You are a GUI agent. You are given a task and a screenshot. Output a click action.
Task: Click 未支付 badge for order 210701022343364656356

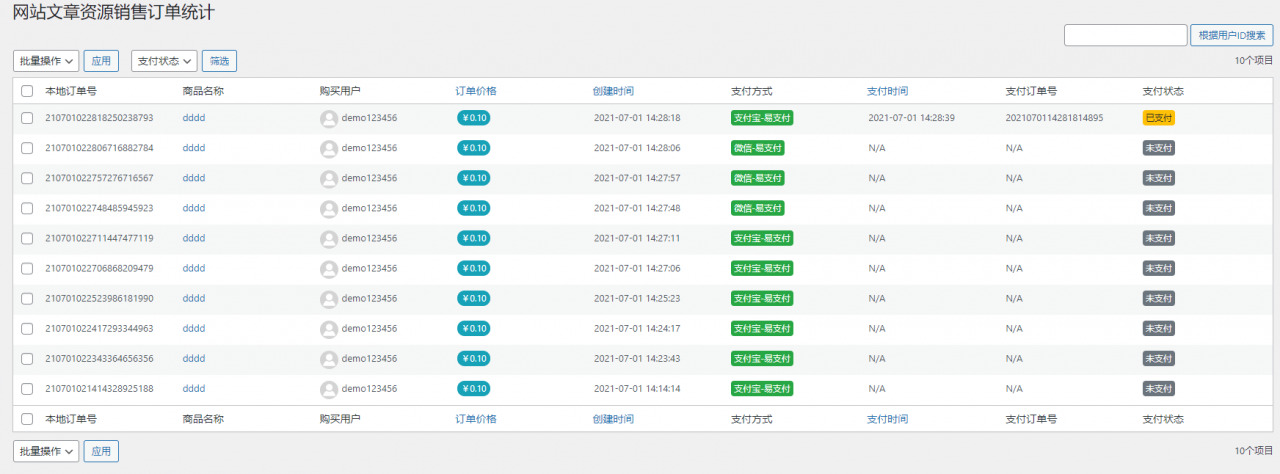click(x=1158, y=359)
